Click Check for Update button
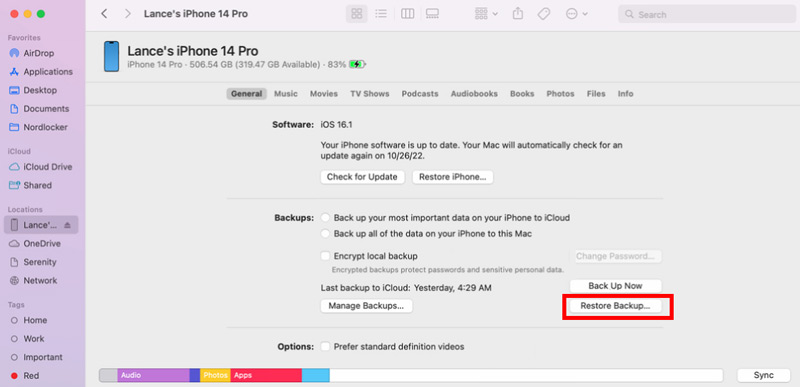This screenshot has height=387, width=800. 362,177
